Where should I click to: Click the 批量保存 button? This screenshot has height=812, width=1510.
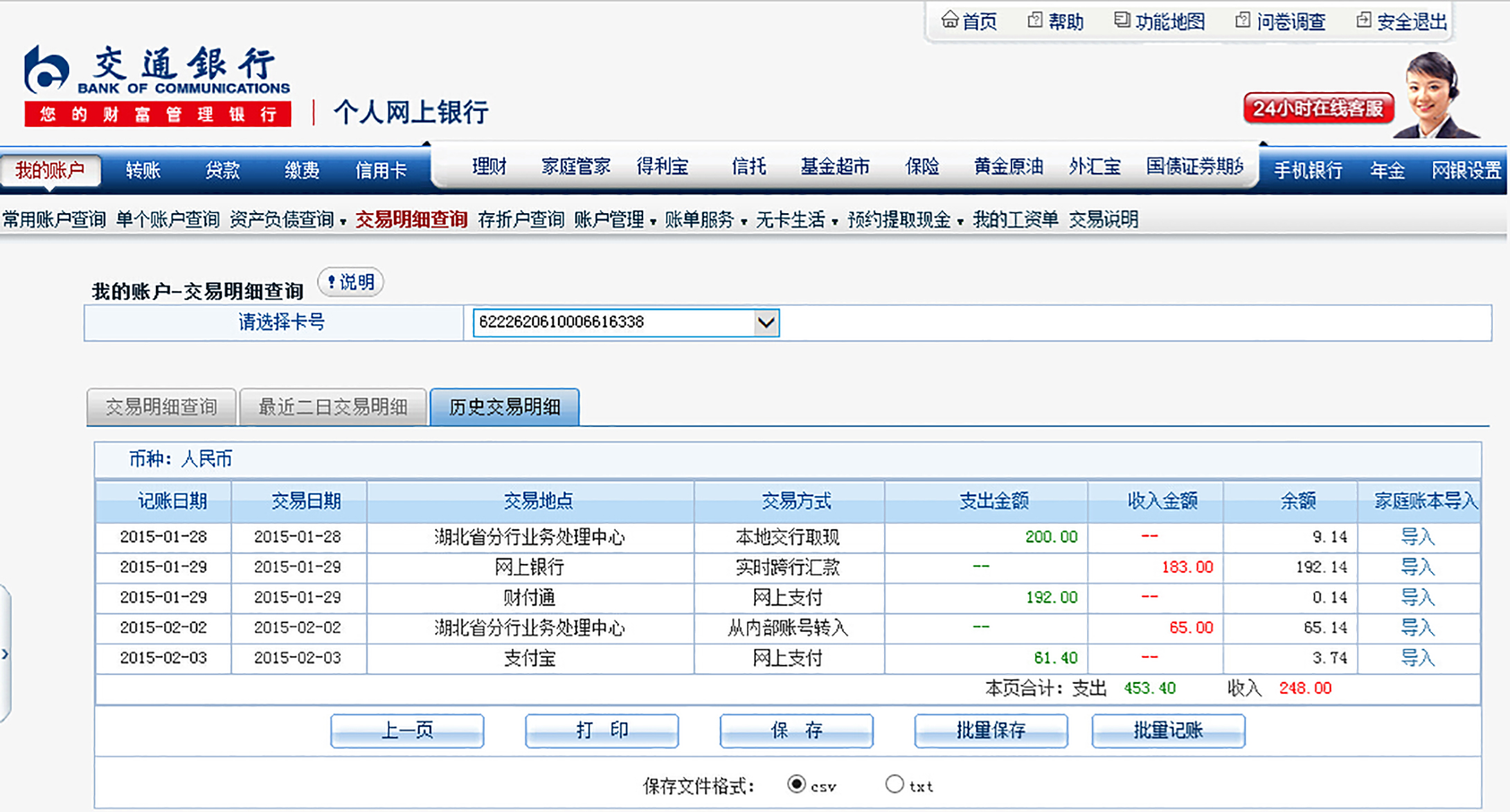click(990, 730)
